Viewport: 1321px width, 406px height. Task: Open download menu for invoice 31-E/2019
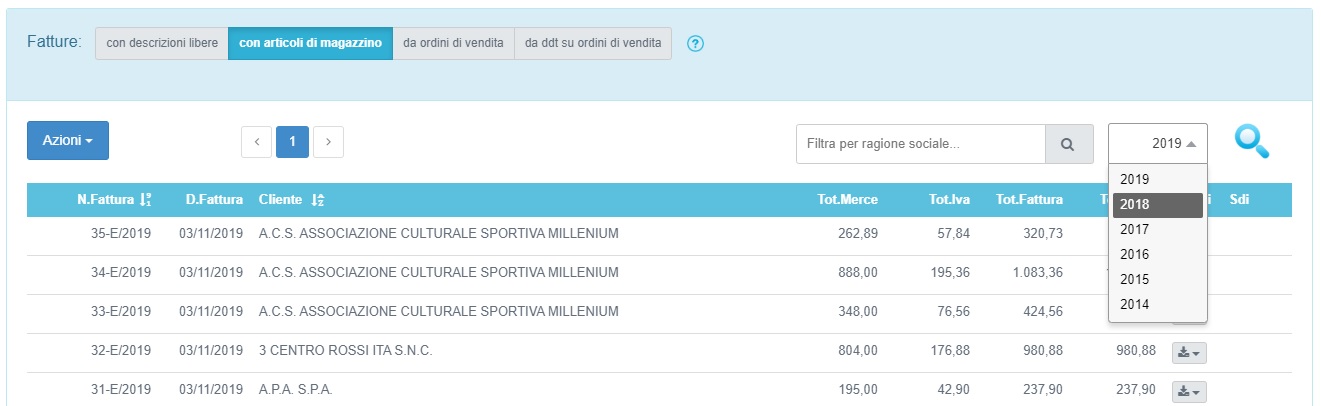pyautogui.click(x=1189, y=391)
